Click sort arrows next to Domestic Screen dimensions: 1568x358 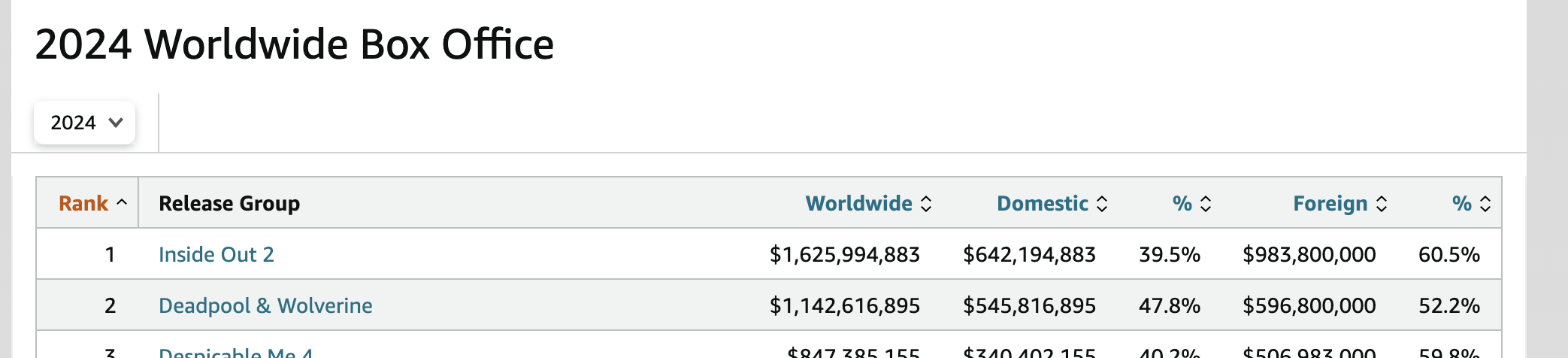click(1102, 204)
